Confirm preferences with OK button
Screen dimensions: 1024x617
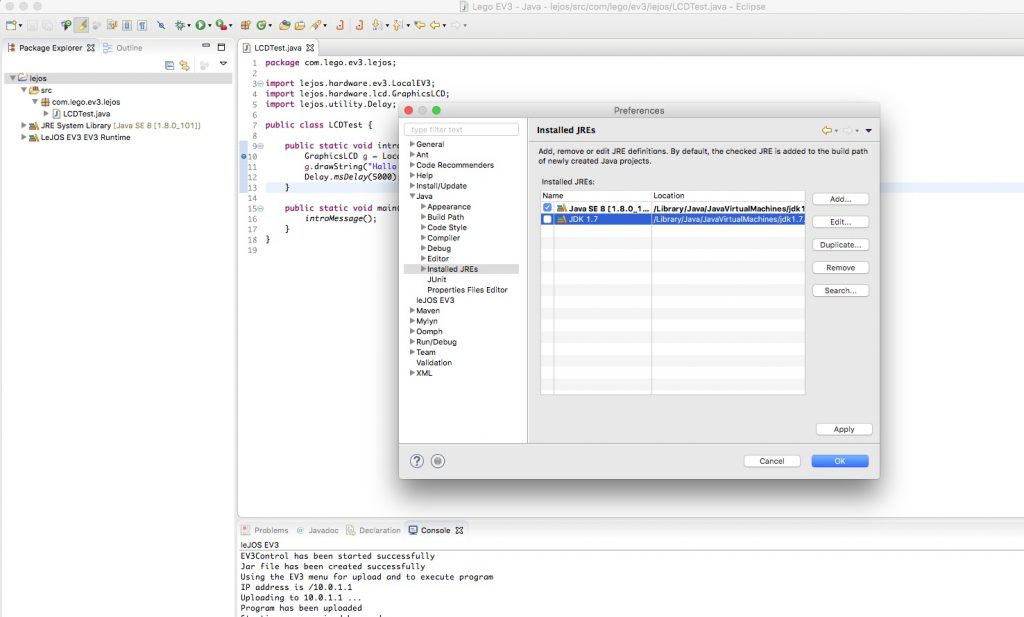(x=840, y=461)
